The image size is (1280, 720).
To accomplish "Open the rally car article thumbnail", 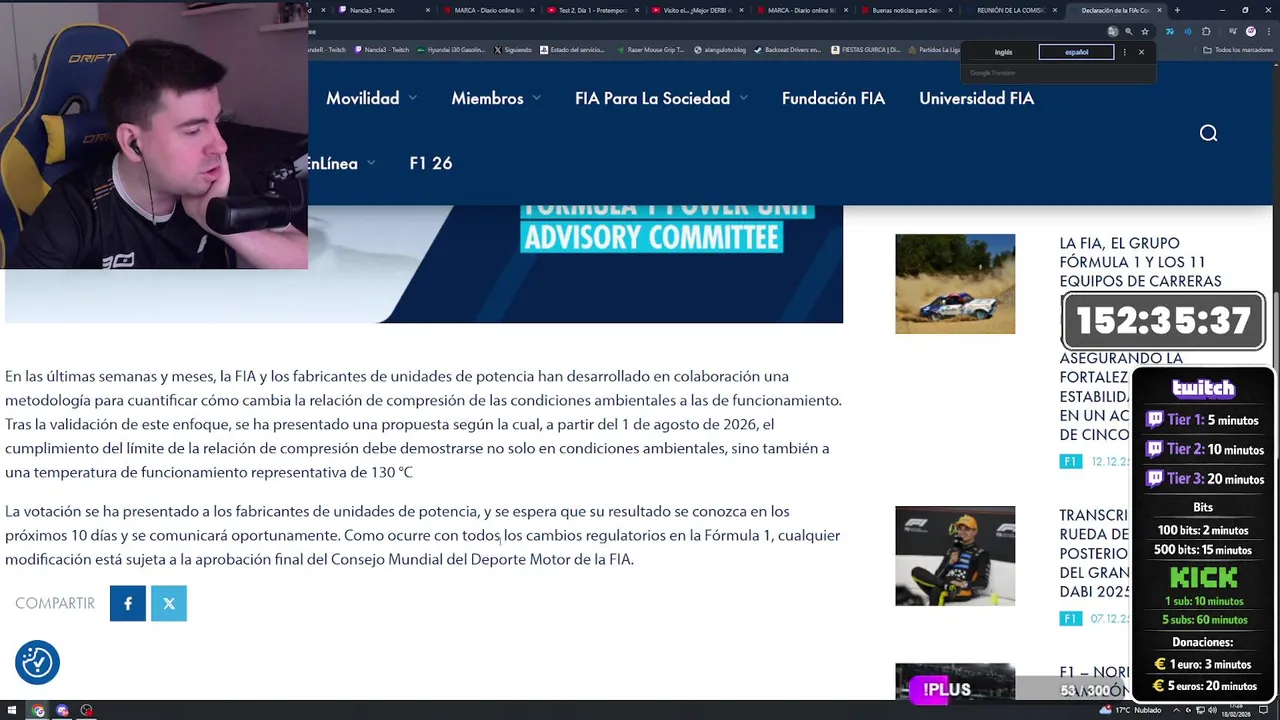I will pyautogui.click(x=955, y=284).
